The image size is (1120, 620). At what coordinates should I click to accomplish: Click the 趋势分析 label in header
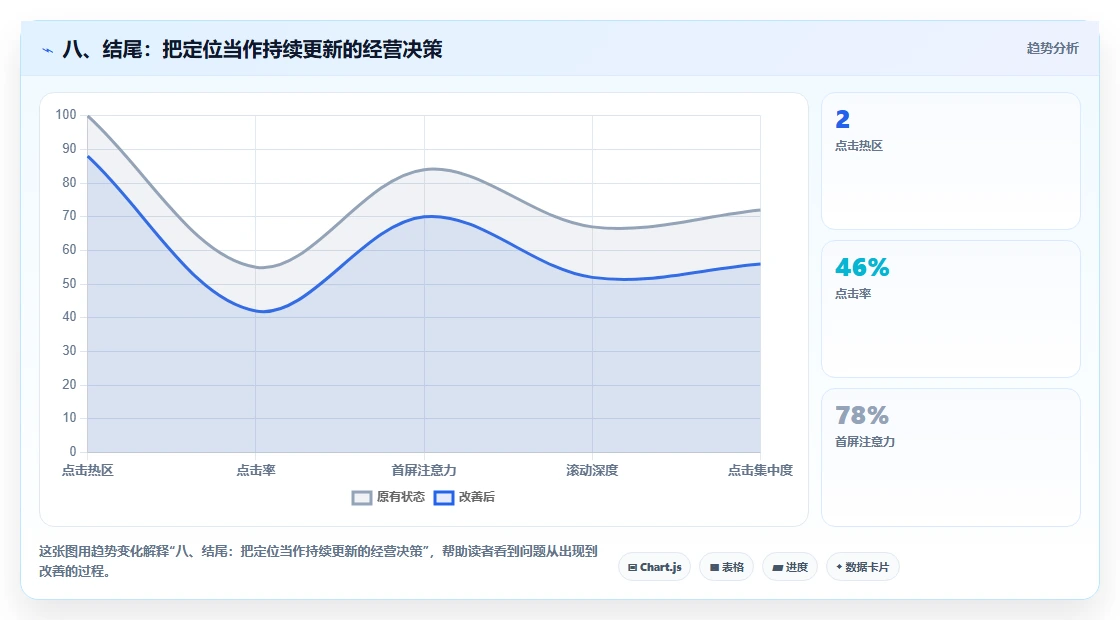click(x=1053, y=49)
